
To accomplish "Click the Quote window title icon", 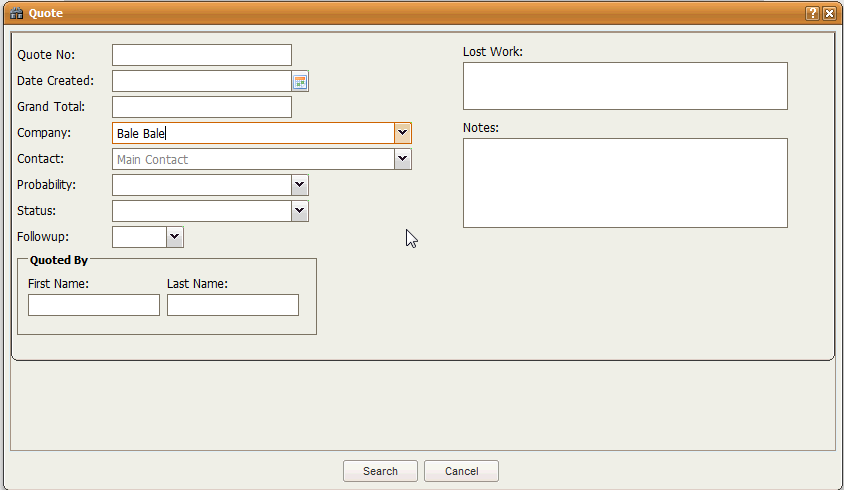I will 16,13.
